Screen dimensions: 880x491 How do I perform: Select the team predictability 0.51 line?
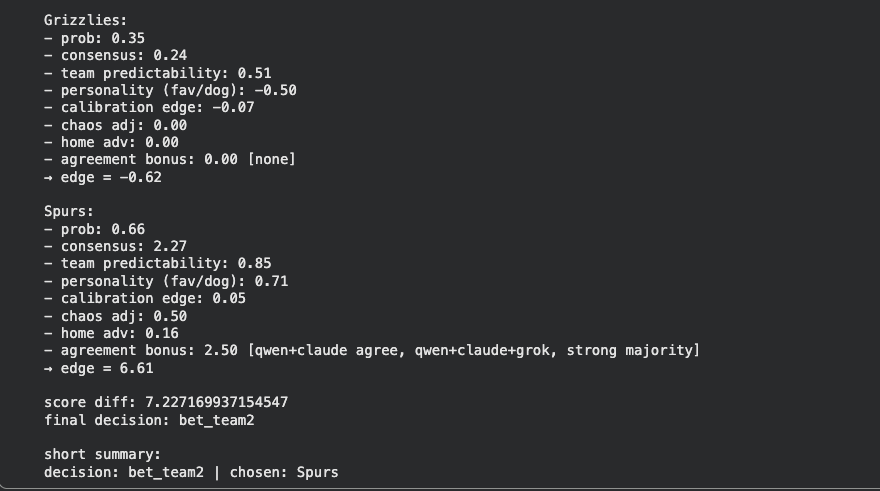pyautogui.click(x=157, y=73)
